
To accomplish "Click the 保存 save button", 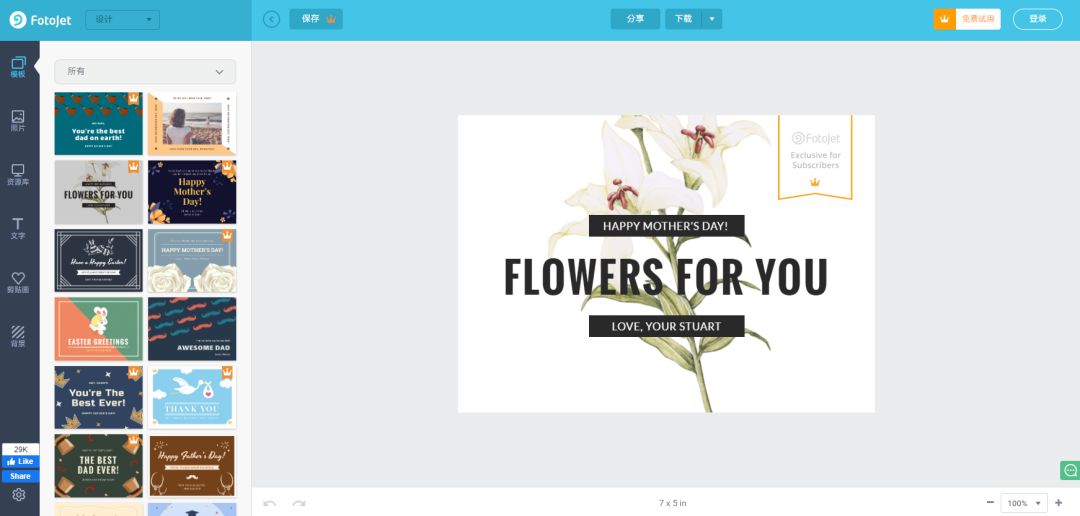I will coord(316,19).
